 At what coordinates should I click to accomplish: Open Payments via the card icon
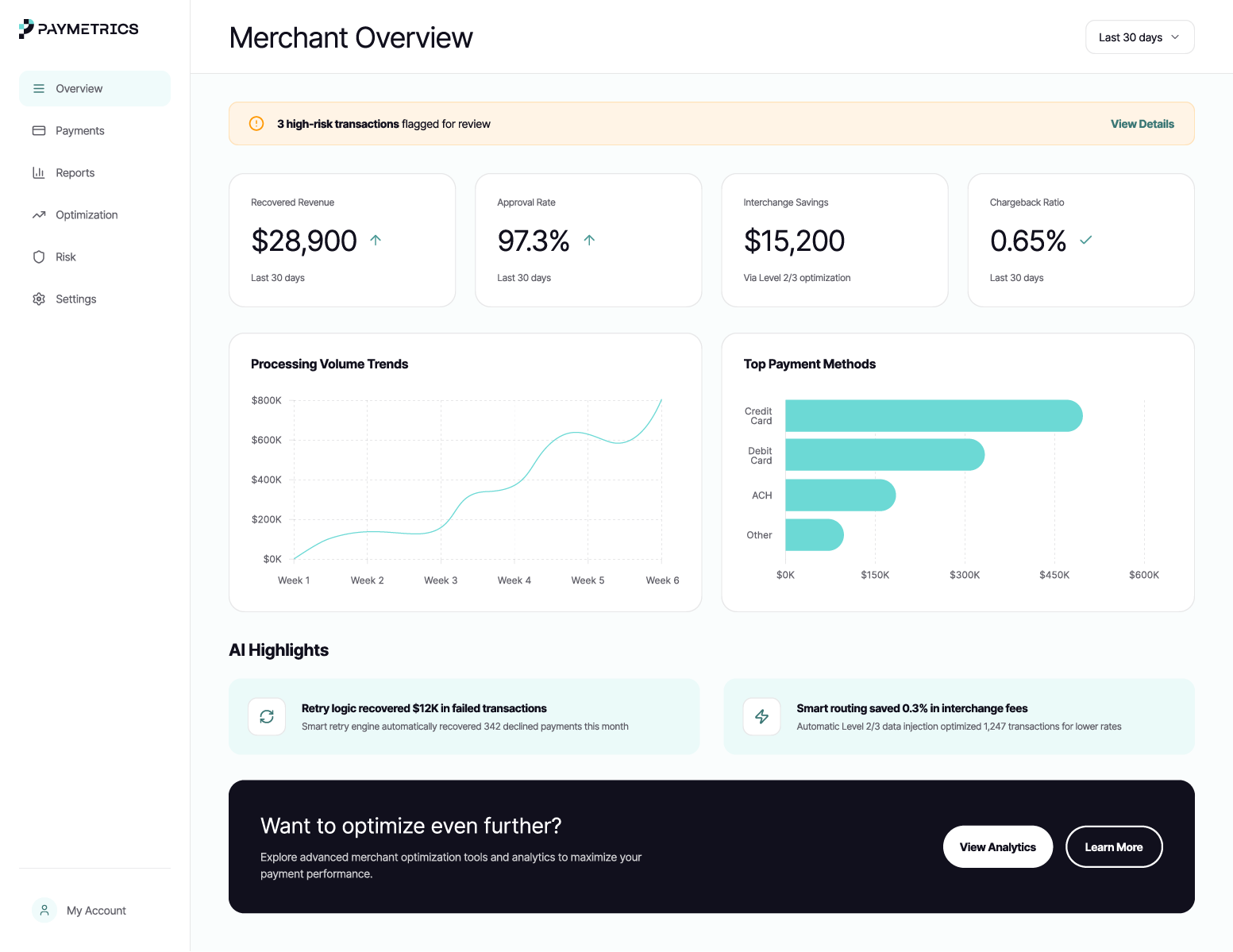(x=39, y=130)
